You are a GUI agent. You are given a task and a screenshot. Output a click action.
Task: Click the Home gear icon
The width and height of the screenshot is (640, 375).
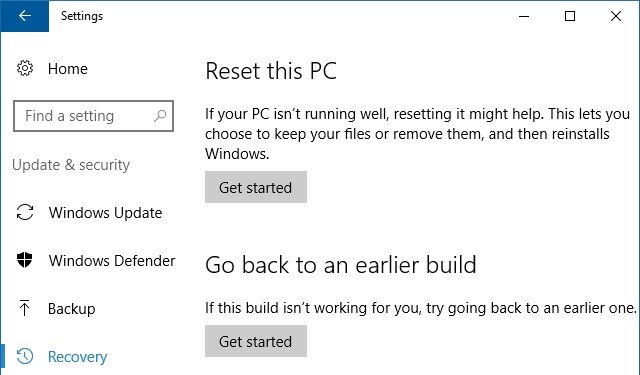tap(25, 68)
